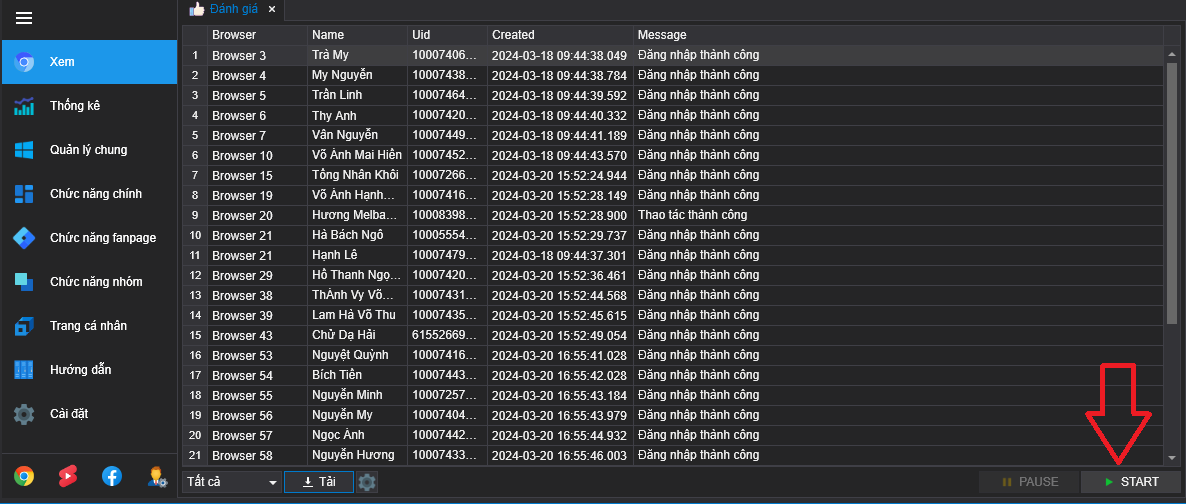Select the Browser 20 row
Viewport: 1186px width, 504px height.
coord(241,215)
